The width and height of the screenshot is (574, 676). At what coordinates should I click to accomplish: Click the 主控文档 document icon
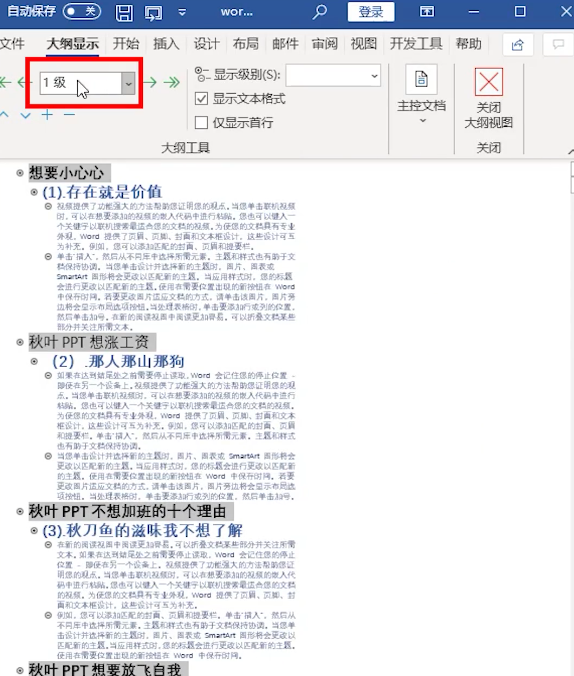click(421, 79)
